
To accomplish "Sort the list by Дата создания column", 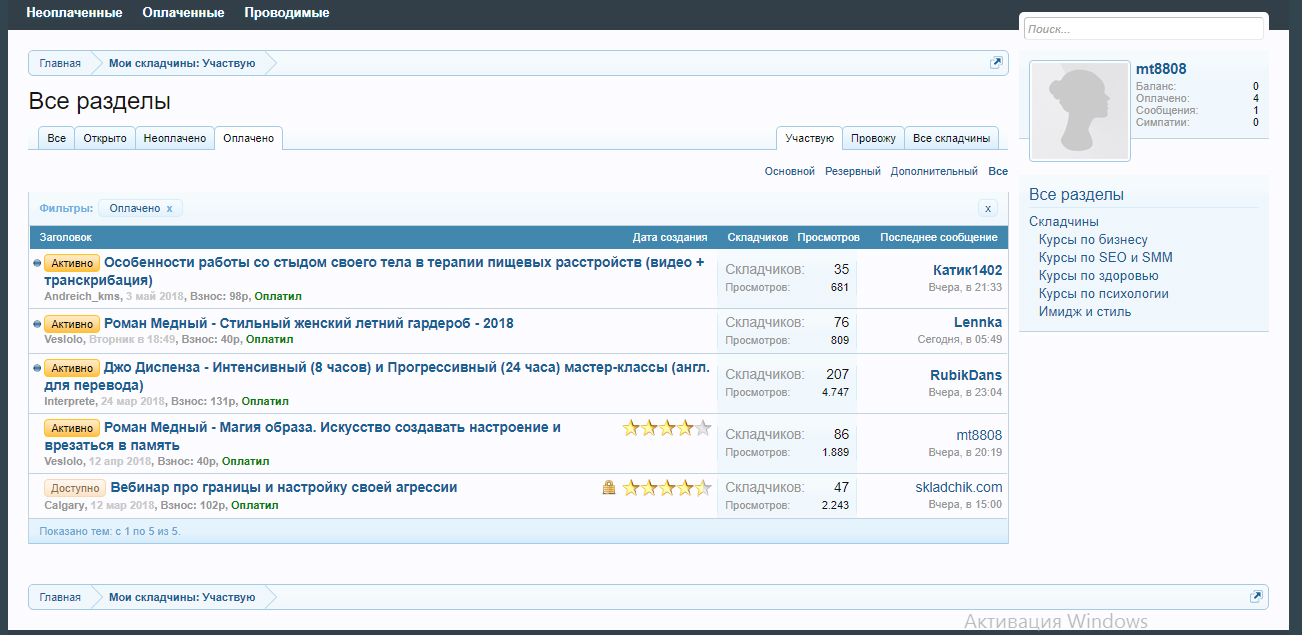I will (670, 238).
